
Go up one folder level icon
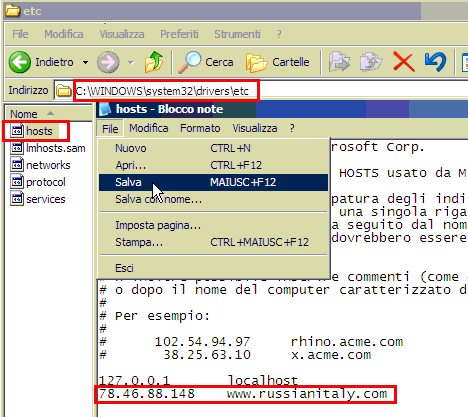tap(154, 62)
